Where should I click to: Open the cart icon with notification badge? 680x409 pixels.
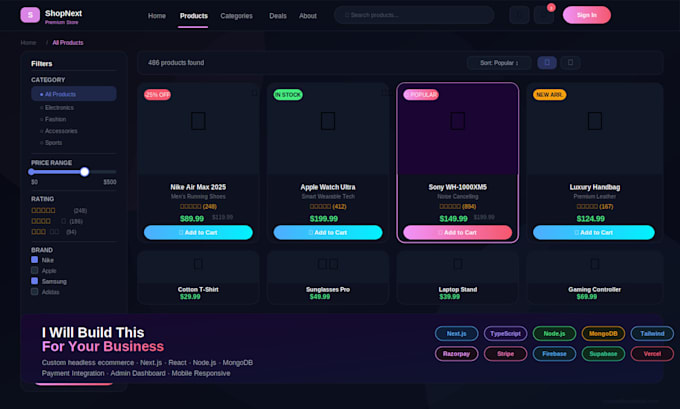pos(544,15)
